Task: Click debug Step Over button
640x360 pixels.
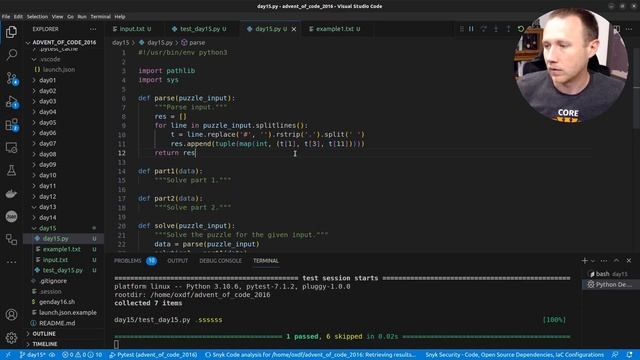Action: [x=484, y=29]
